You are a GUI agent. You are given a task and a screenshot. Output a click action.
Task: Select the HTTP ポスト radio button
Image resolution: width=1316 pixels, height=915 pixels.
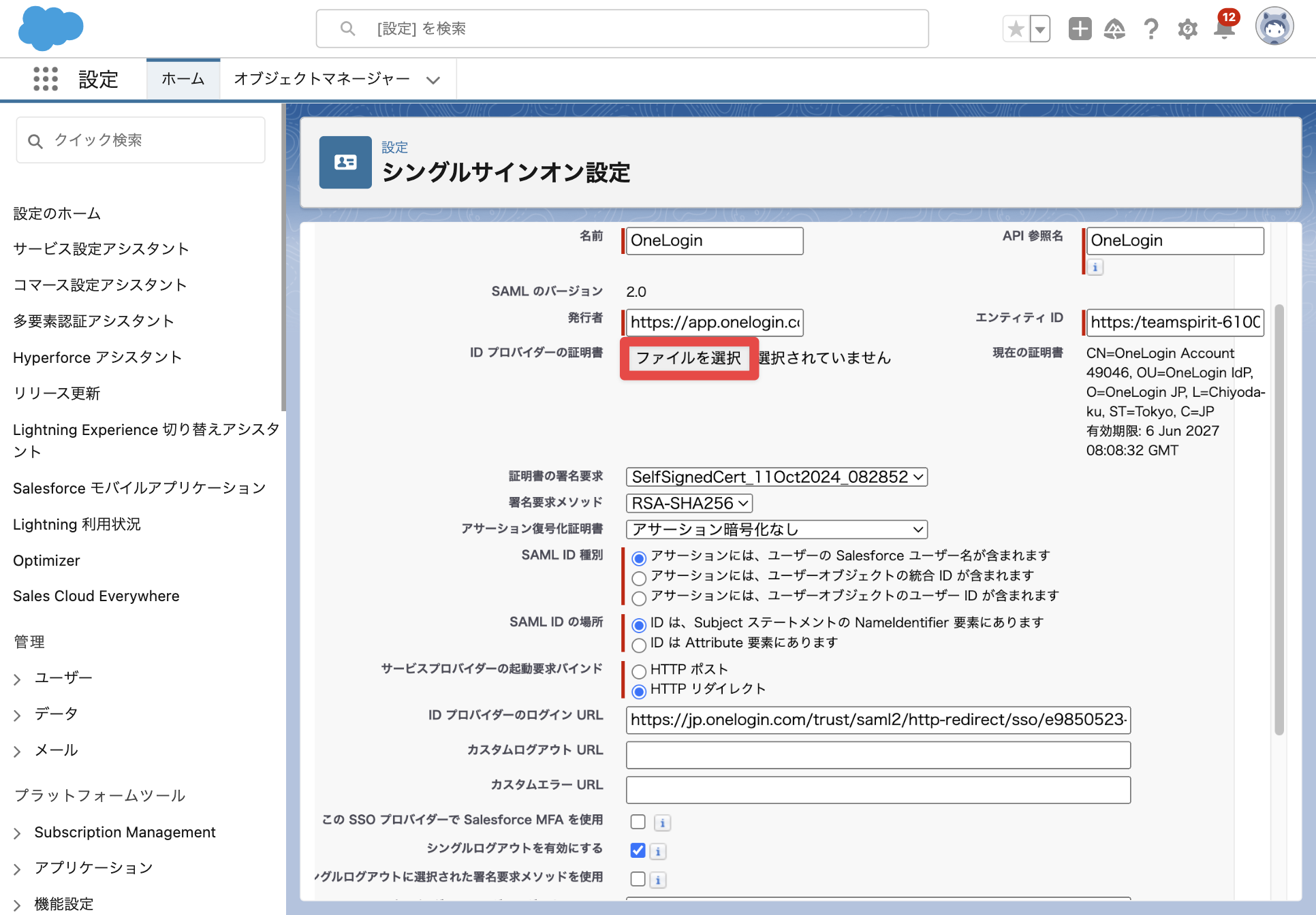click(639, 671)
